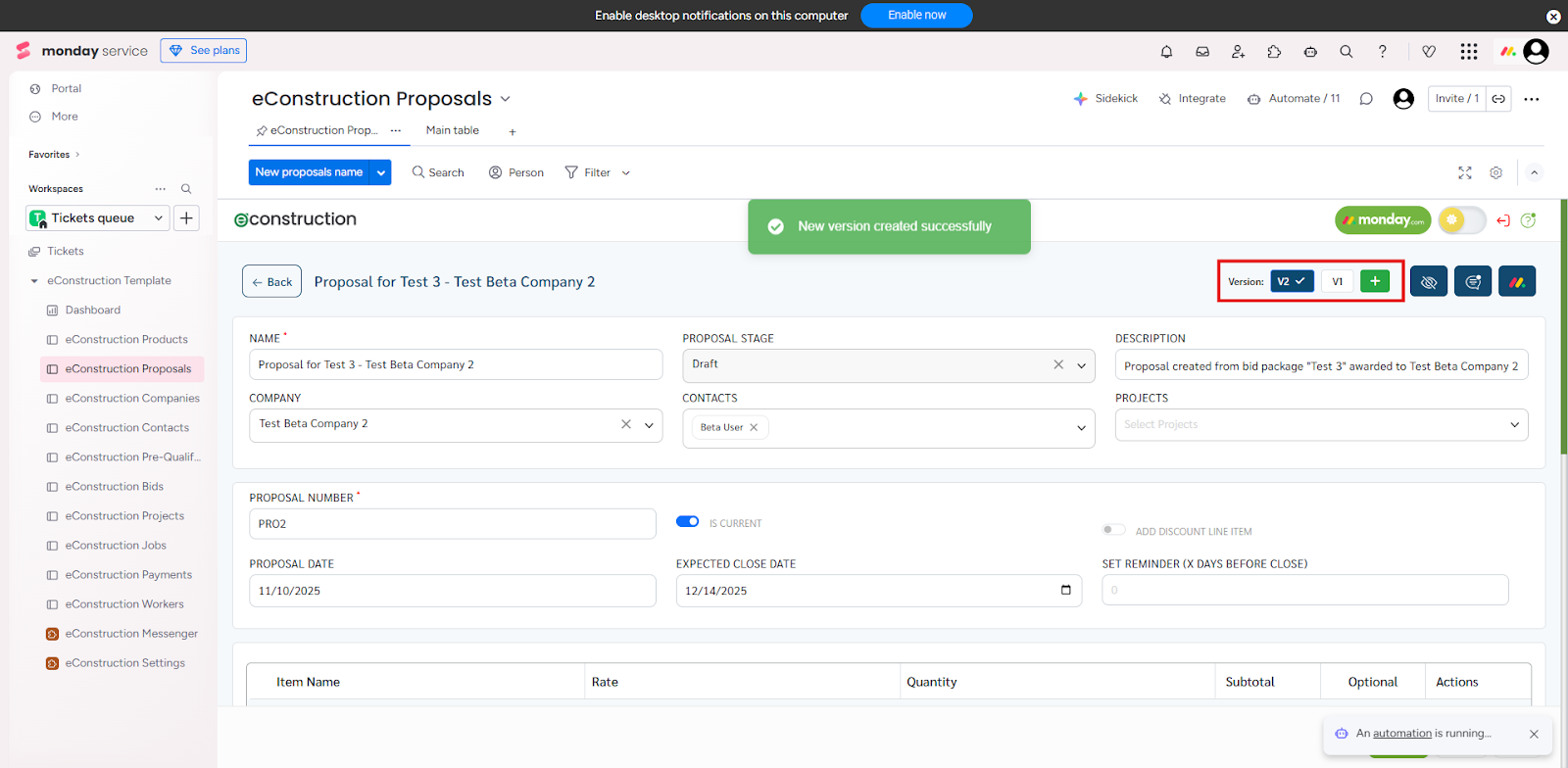
Task: Click the Back button
Action: tap(271, 282)
